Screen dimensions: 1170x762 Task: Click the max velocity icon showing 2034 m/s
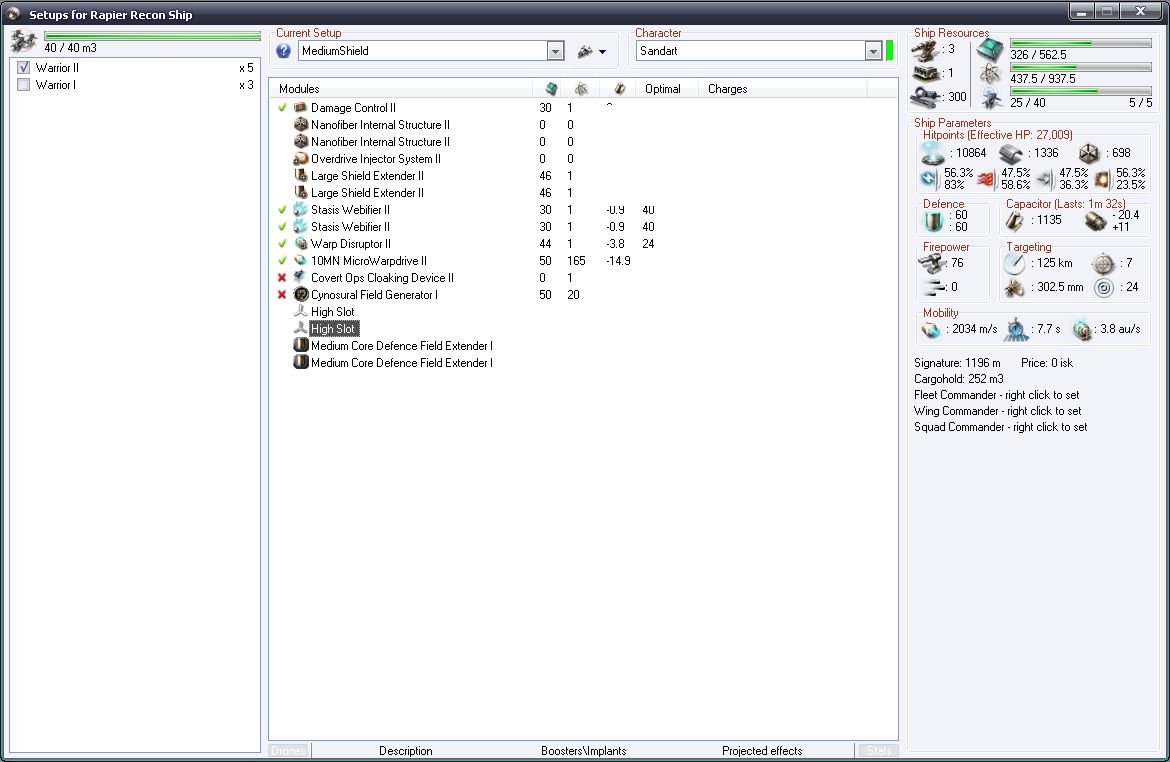point(931,329)
